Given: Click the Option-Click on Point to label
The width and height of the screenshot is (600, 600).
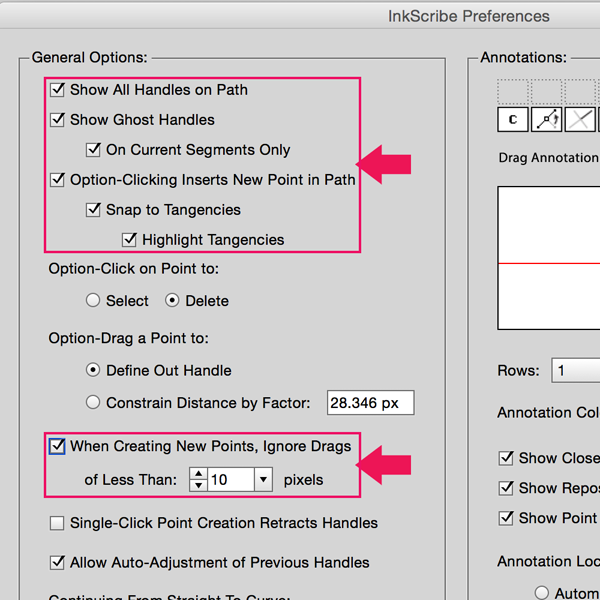Looking at the screenshot, I should pos(134,269).
